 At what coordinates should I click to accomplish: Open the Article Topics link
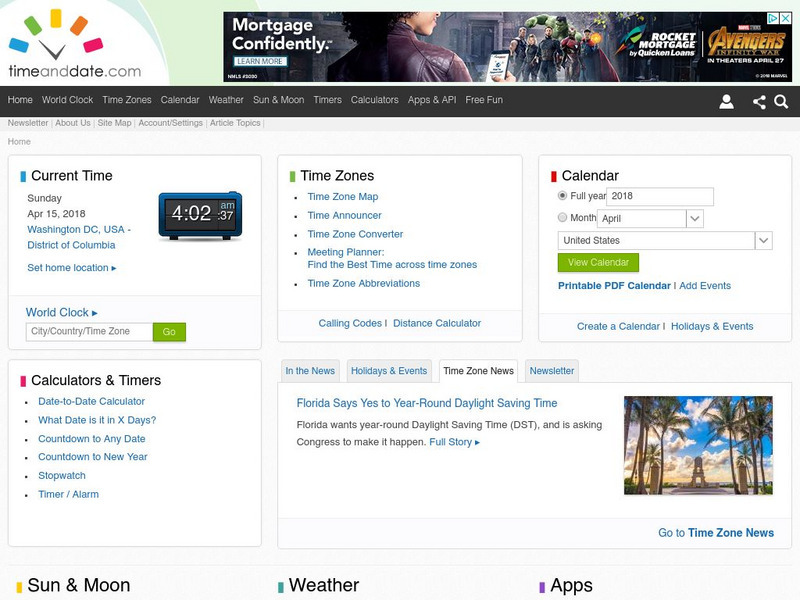click(235, 123)
